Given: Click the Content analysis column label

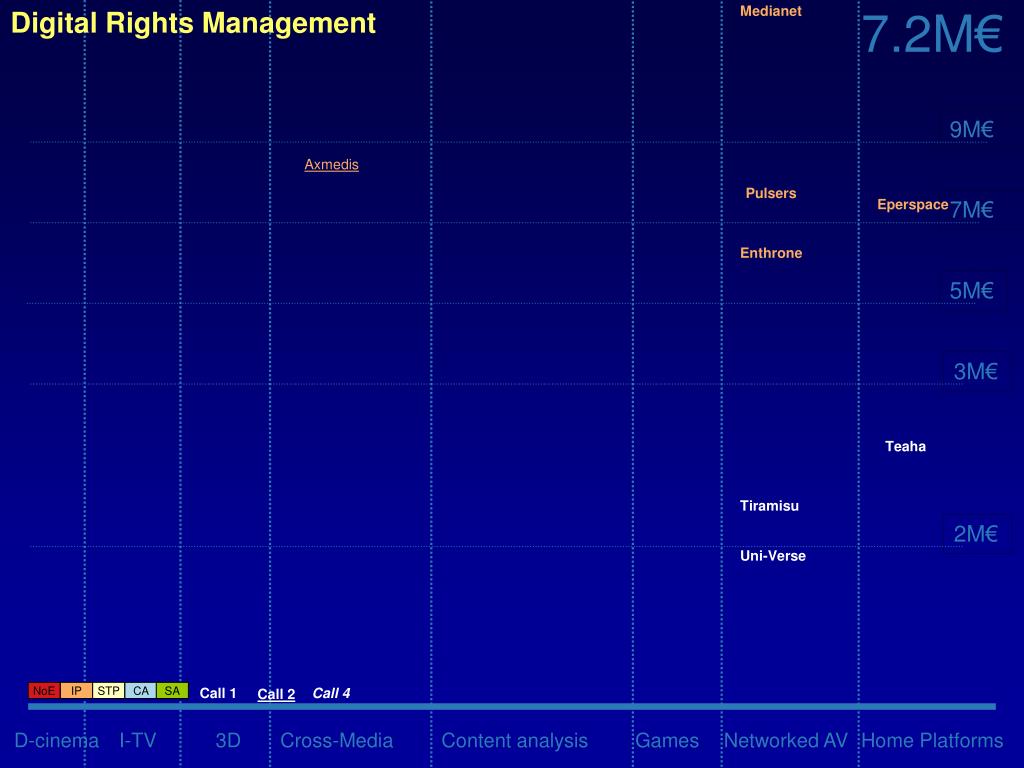Looking at the screenshot, I should click(515, 741).
